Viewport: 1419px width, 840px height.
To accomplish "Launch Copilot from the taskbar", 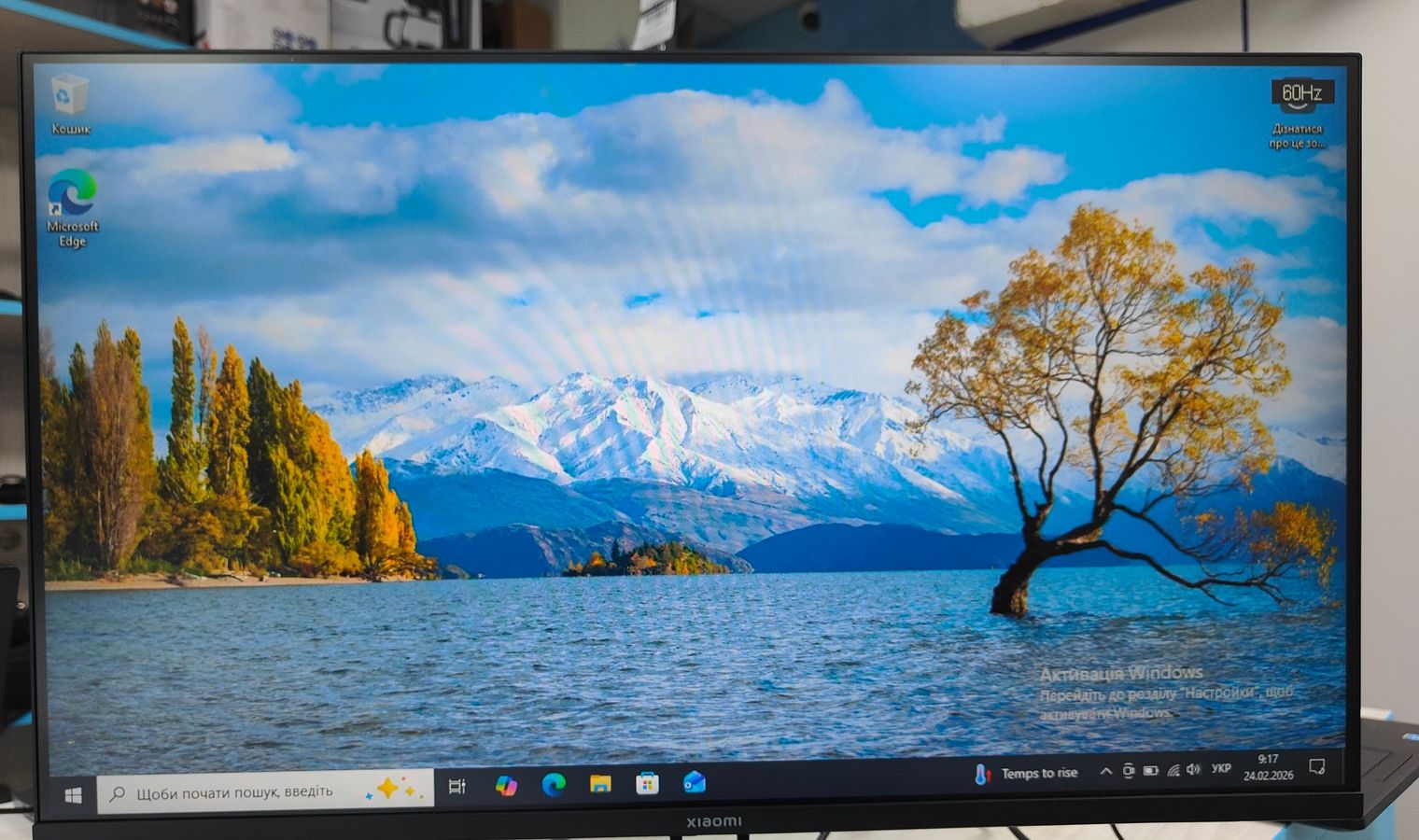I will pyautogui.click(x=506, y=786).
